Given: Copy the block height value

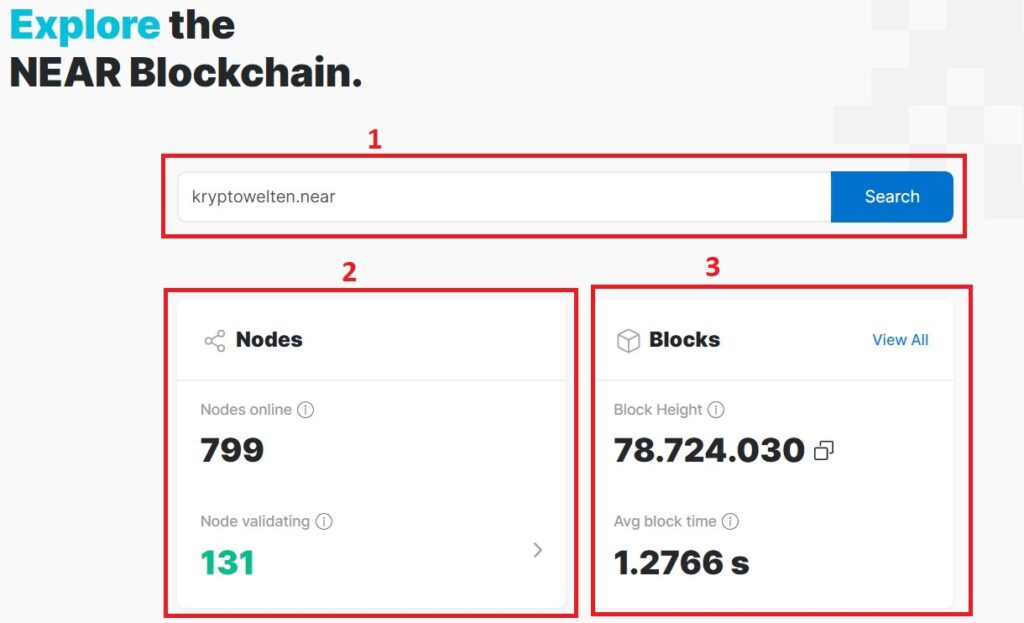Looking at the screenshot, I should pyautogui.click(x=825, y=450).
